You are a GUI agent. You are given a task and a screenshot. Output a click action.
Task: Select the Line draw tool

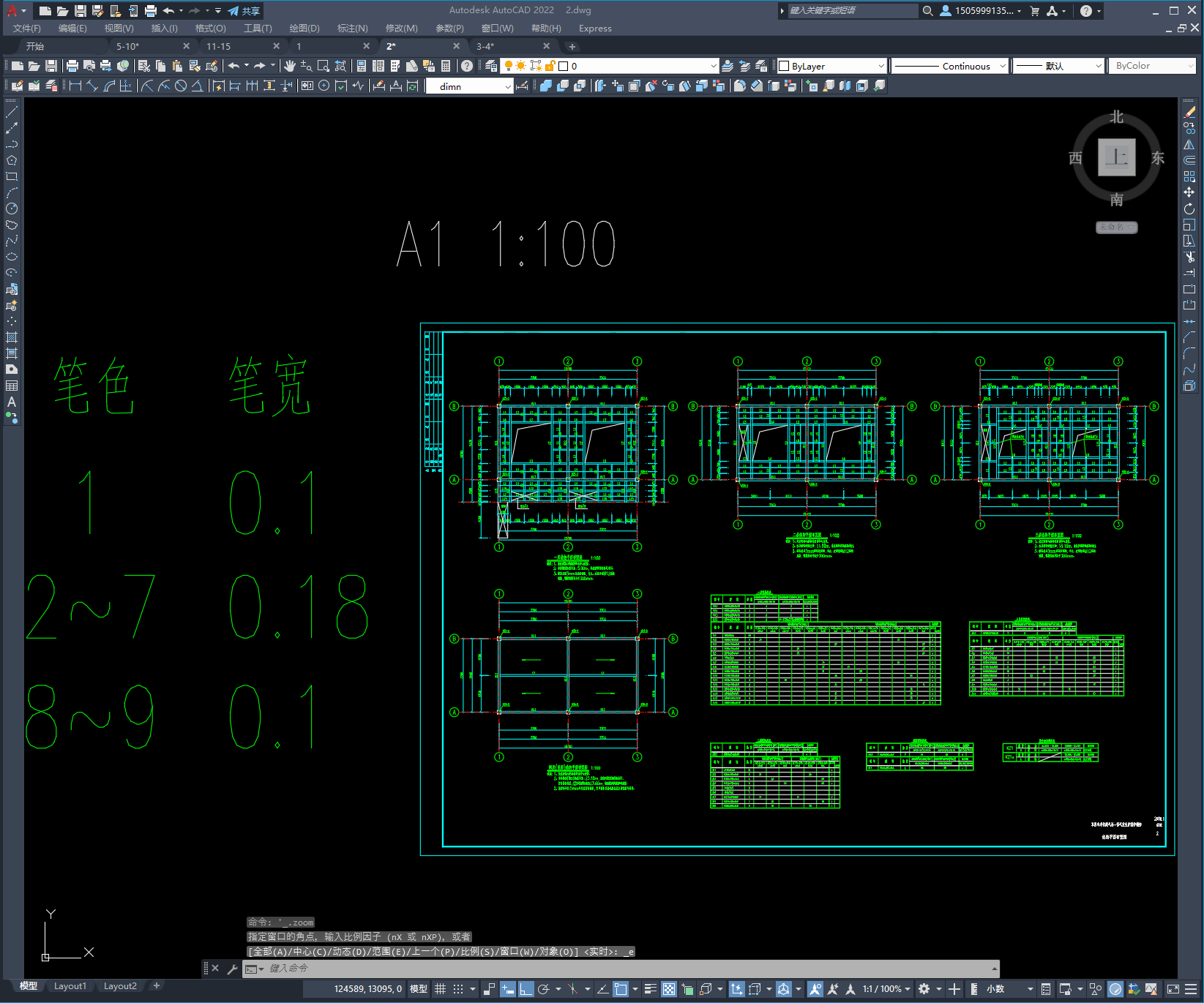pos(11,112)
